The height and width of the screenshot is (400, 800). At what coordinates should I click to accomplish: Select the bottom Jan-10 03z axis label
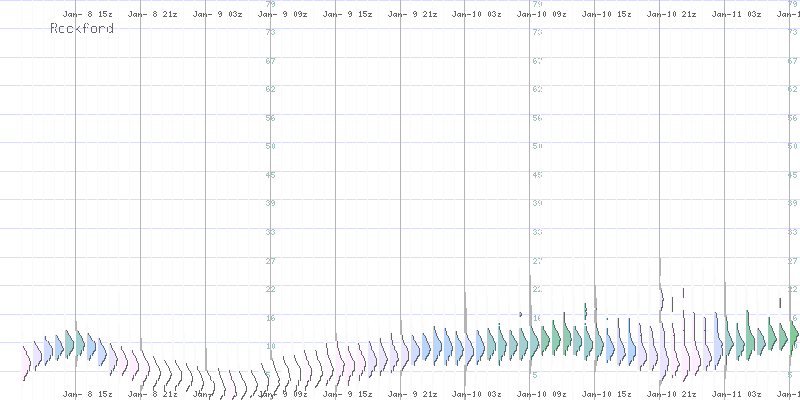pos(477,394)
